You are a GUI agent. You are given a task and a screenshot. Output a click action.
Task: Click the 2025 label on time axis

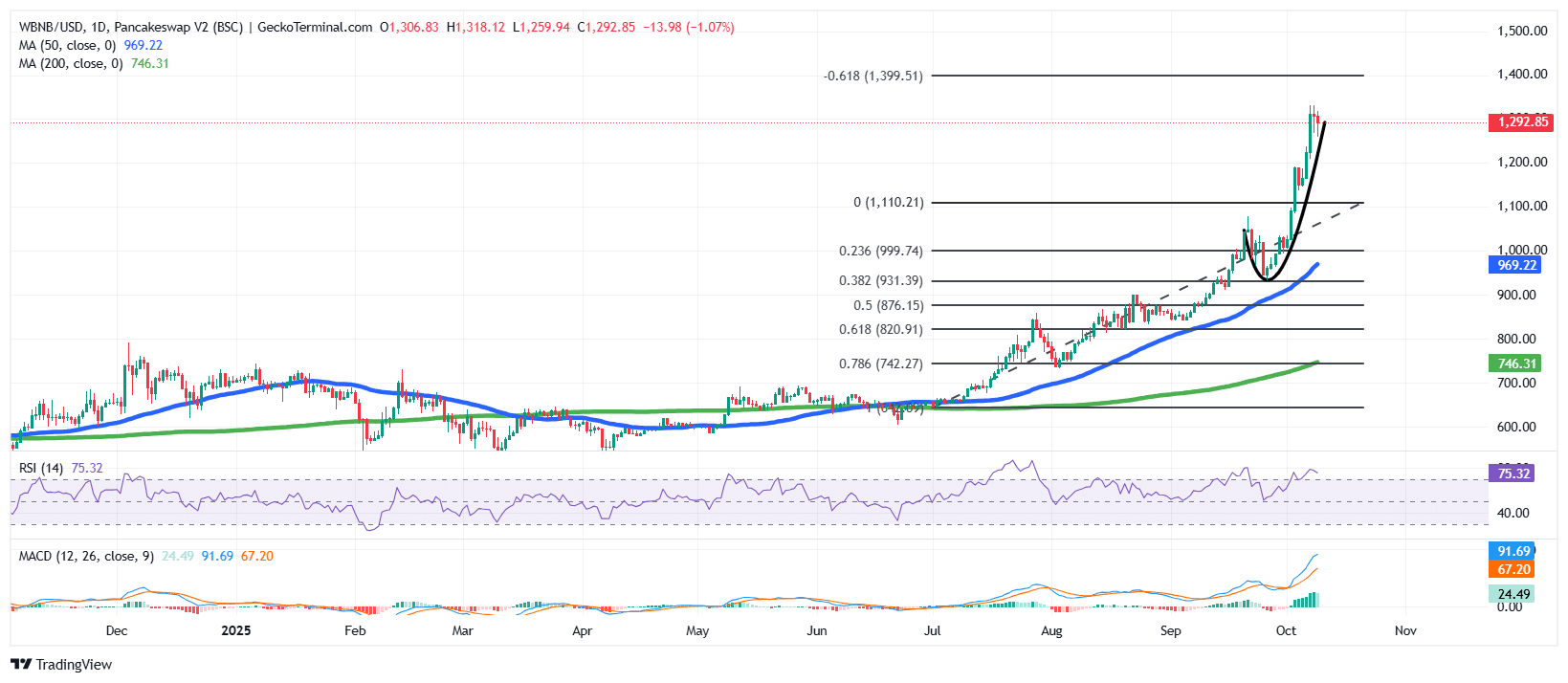(235, 631)
